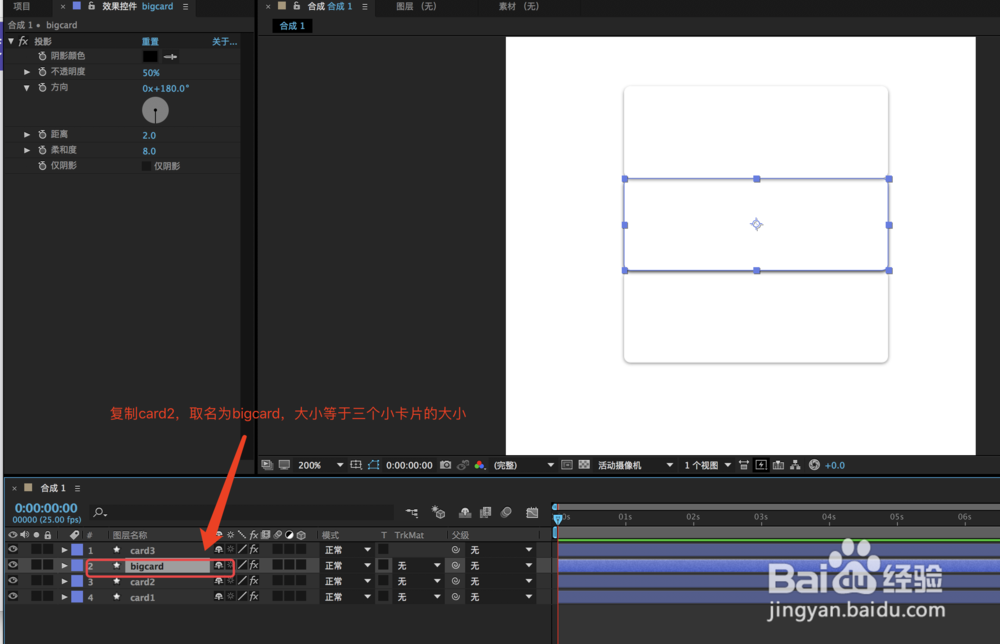Click the draft 3D icon in timeline
Viewport: 1000px width, 644px height.
click(438, 512)
